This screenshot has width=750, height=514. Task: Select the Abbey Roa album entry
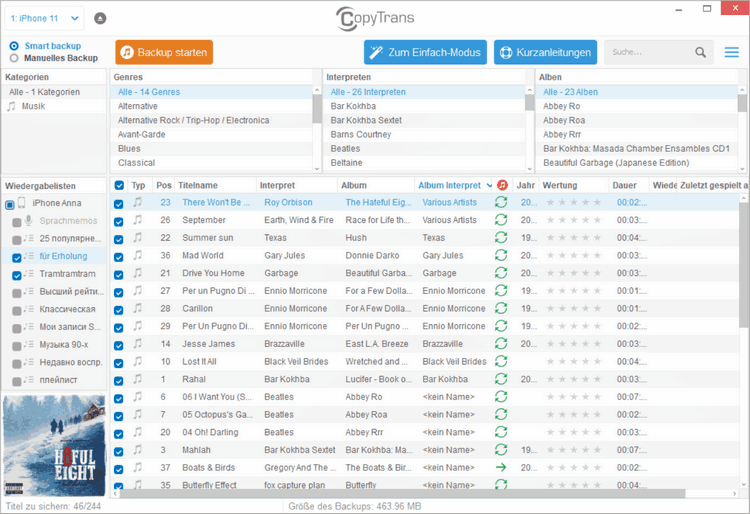click(637, 120)
